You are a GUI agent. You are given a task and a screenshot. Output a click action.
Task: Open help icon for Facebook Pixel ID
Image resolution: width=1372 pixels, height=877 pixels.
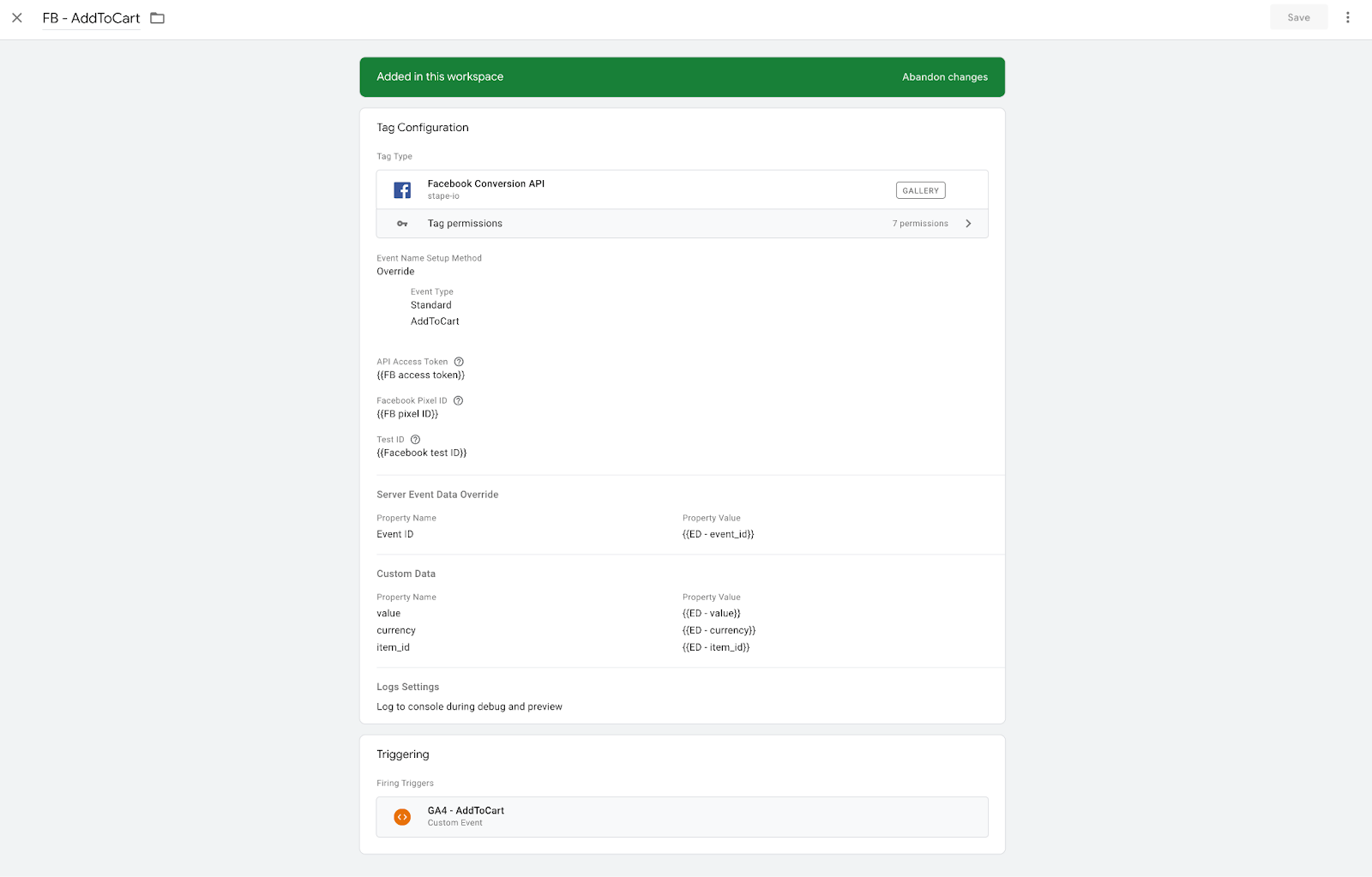[x=458, y=400]
